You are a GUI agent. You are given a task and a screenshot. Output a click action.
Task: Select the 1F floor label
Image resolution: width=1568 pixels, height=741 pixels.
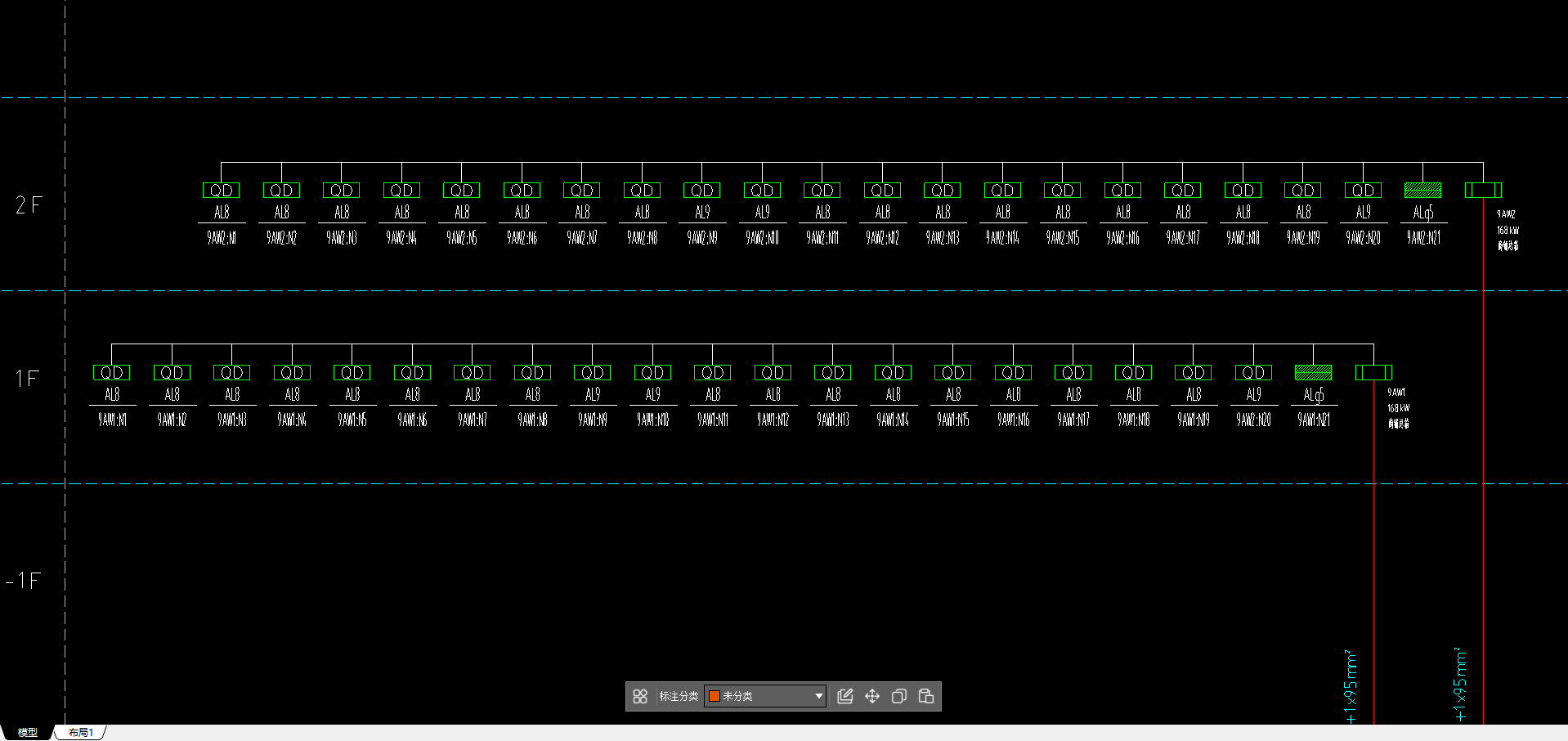coord(27,378)
